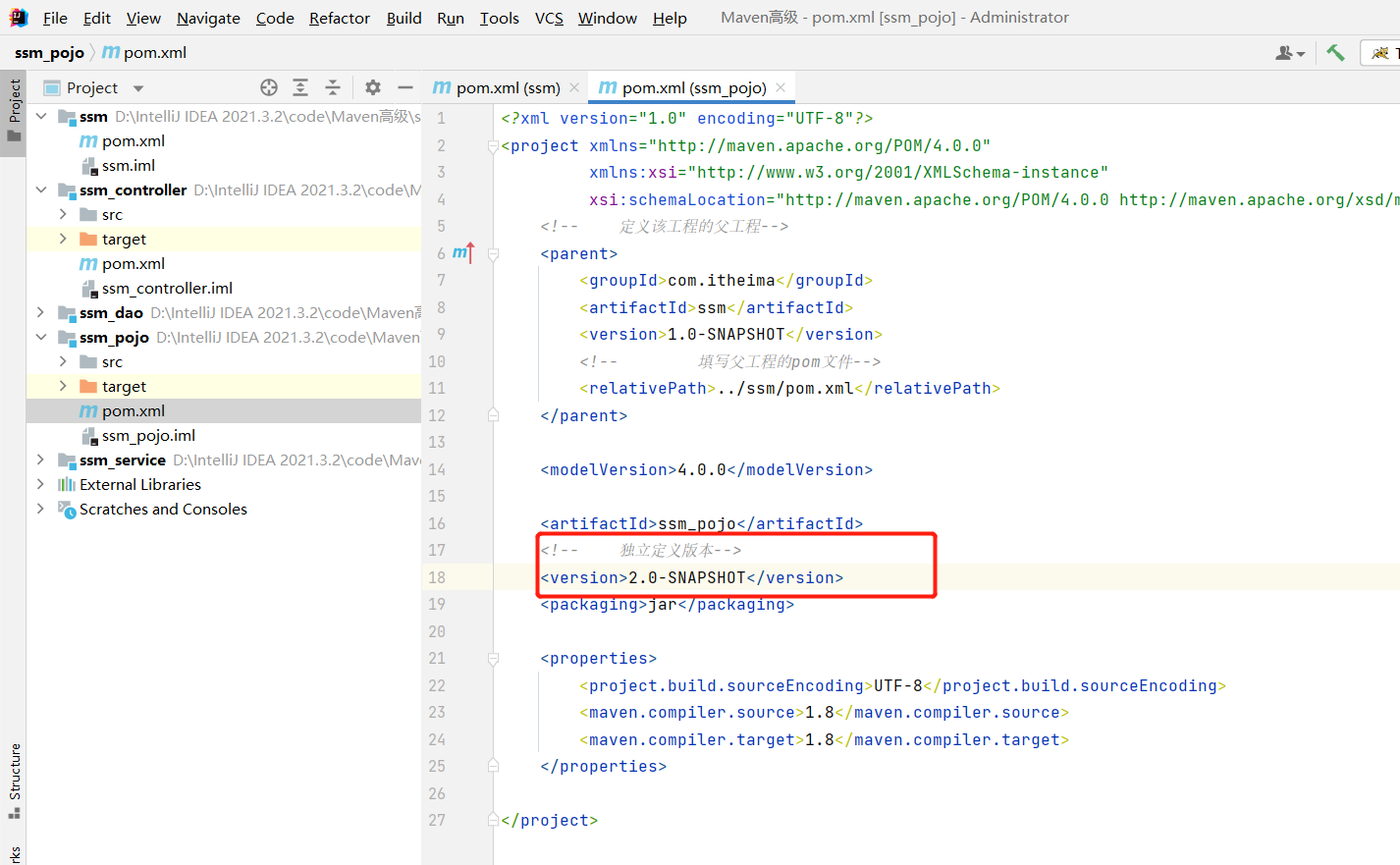Screen dimensions: 1400x865
Task: Click the Maven parent gutter icon on line 6
Action: coord(463,253)
